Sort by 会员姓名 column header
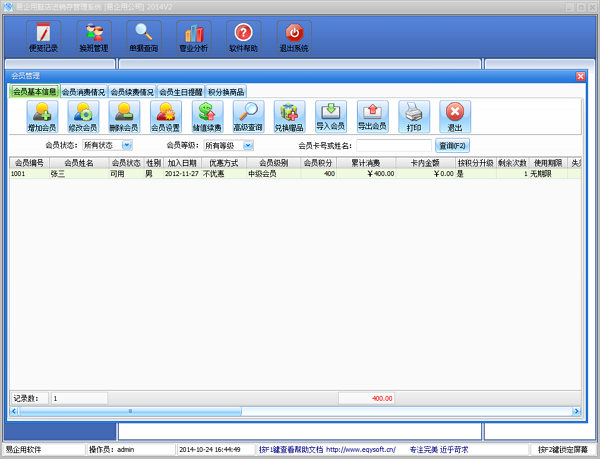The image size is (600, 459). point(79,163)
